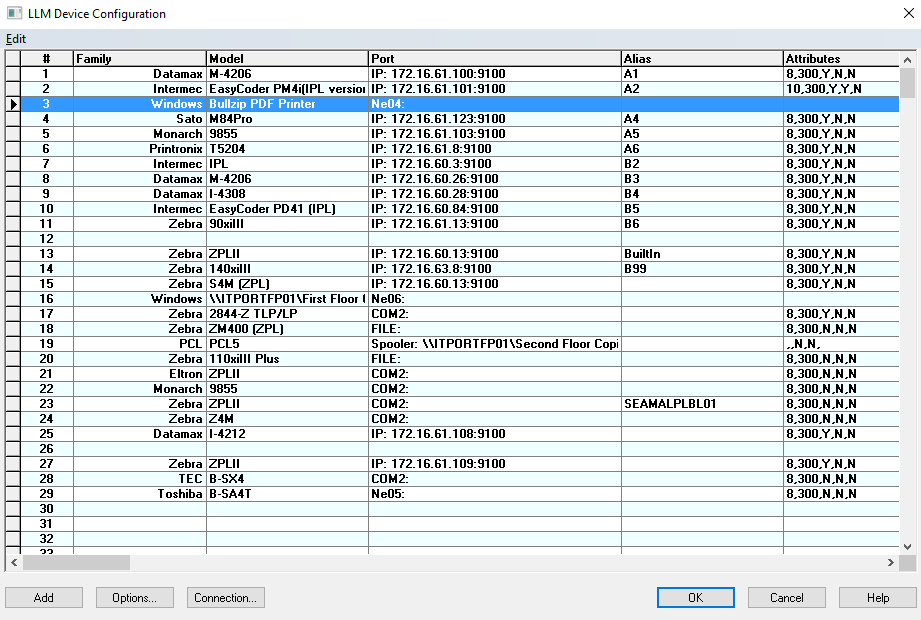Click the horizontal scrollbar right arrow
This screenshot has width=921, height=620.
(891, 562)
